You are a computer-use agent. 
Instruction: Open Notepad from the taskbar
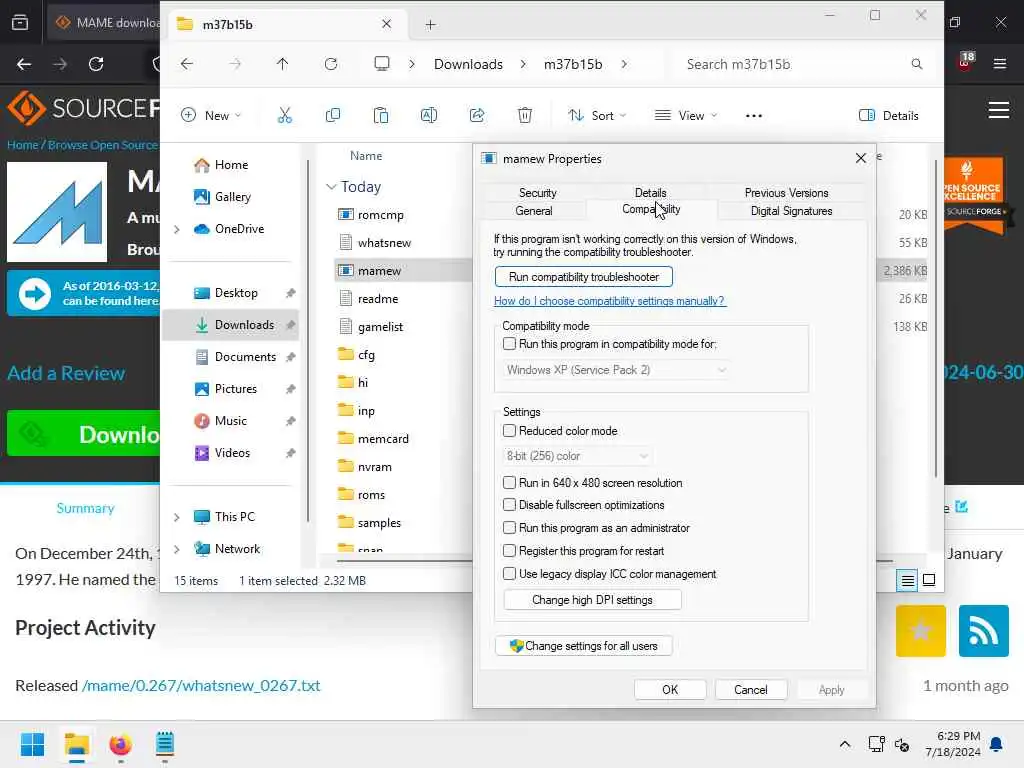(x=165, y=744)
